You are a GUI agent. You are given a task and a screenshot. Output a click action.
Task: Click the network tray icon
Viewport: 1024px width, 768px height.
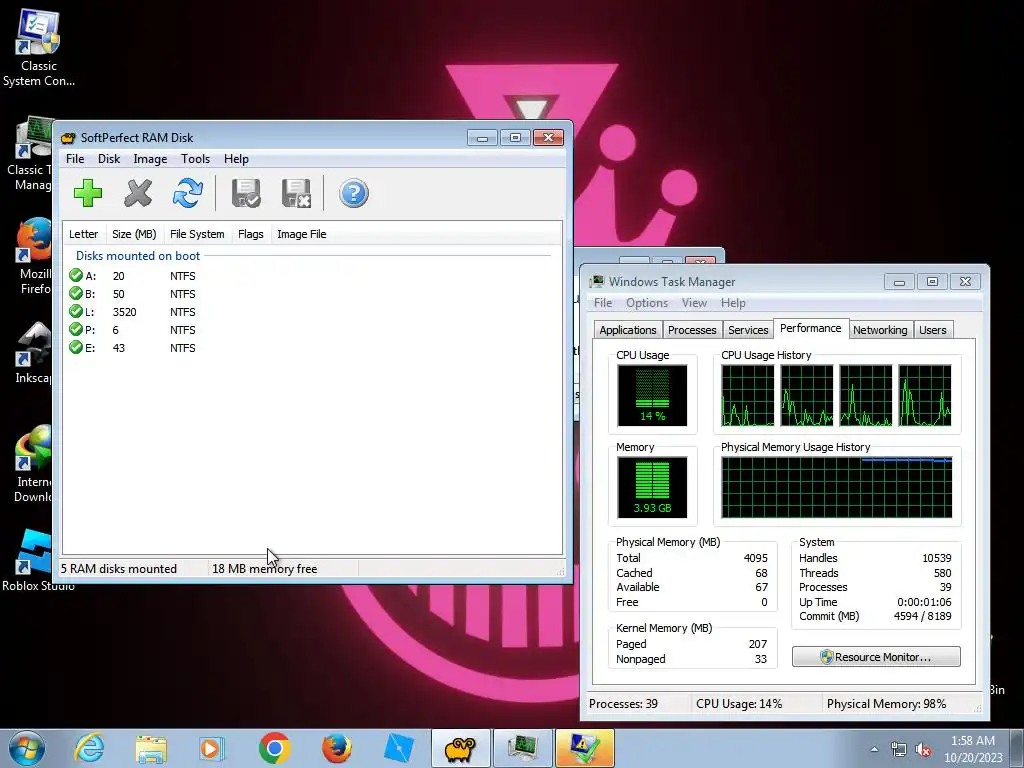tap(899, 749)
